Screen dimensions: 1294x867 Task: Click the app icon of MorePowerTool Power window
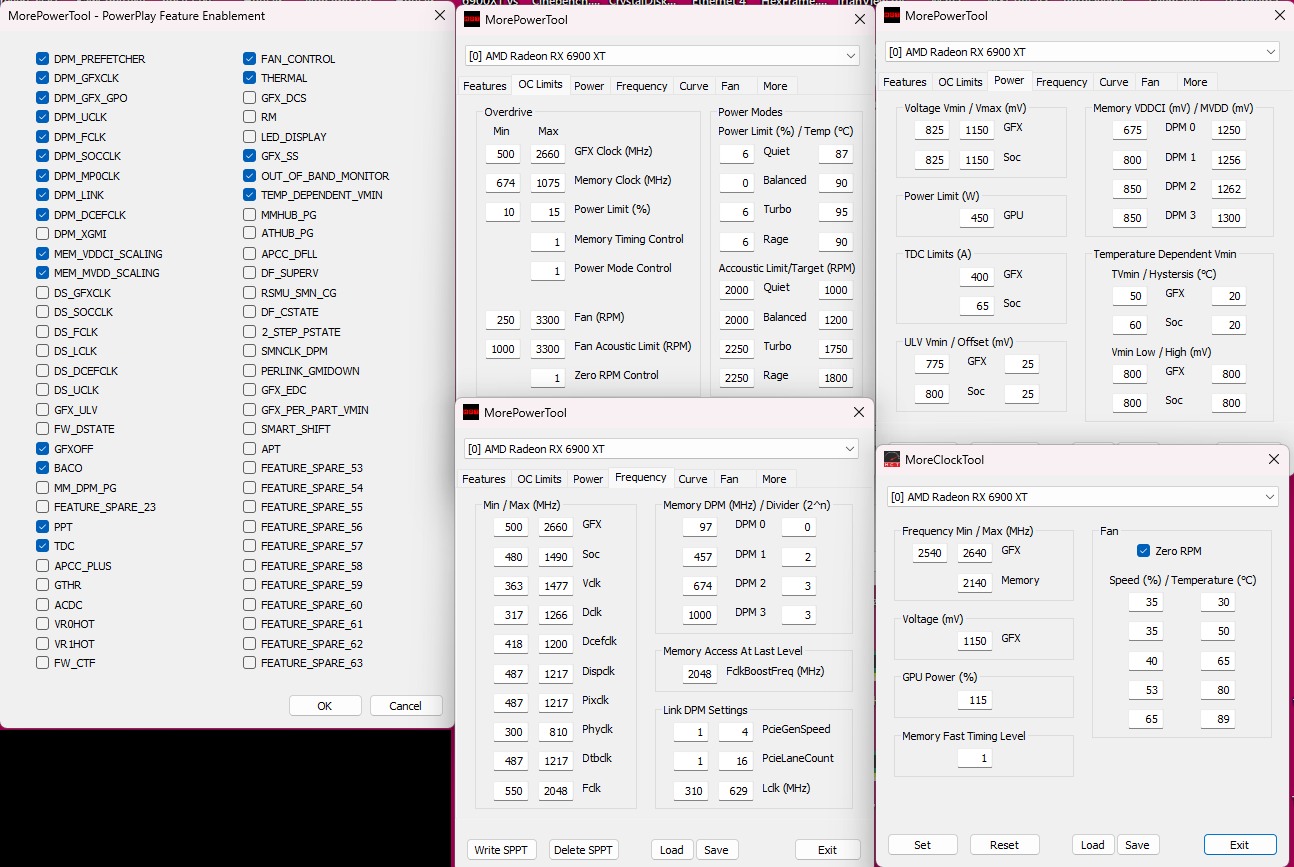893,15
